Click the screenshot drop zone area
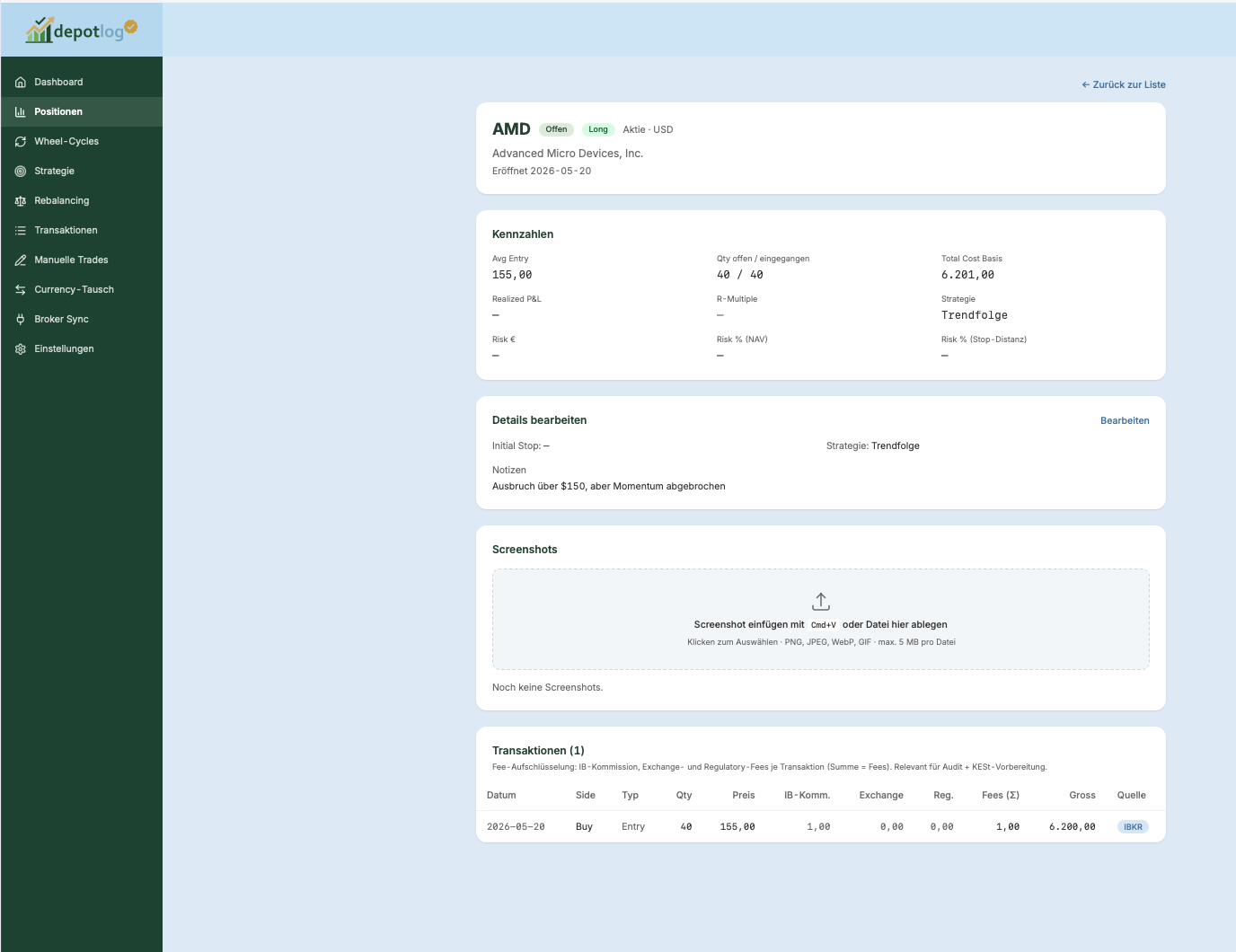 coord(821,619)
